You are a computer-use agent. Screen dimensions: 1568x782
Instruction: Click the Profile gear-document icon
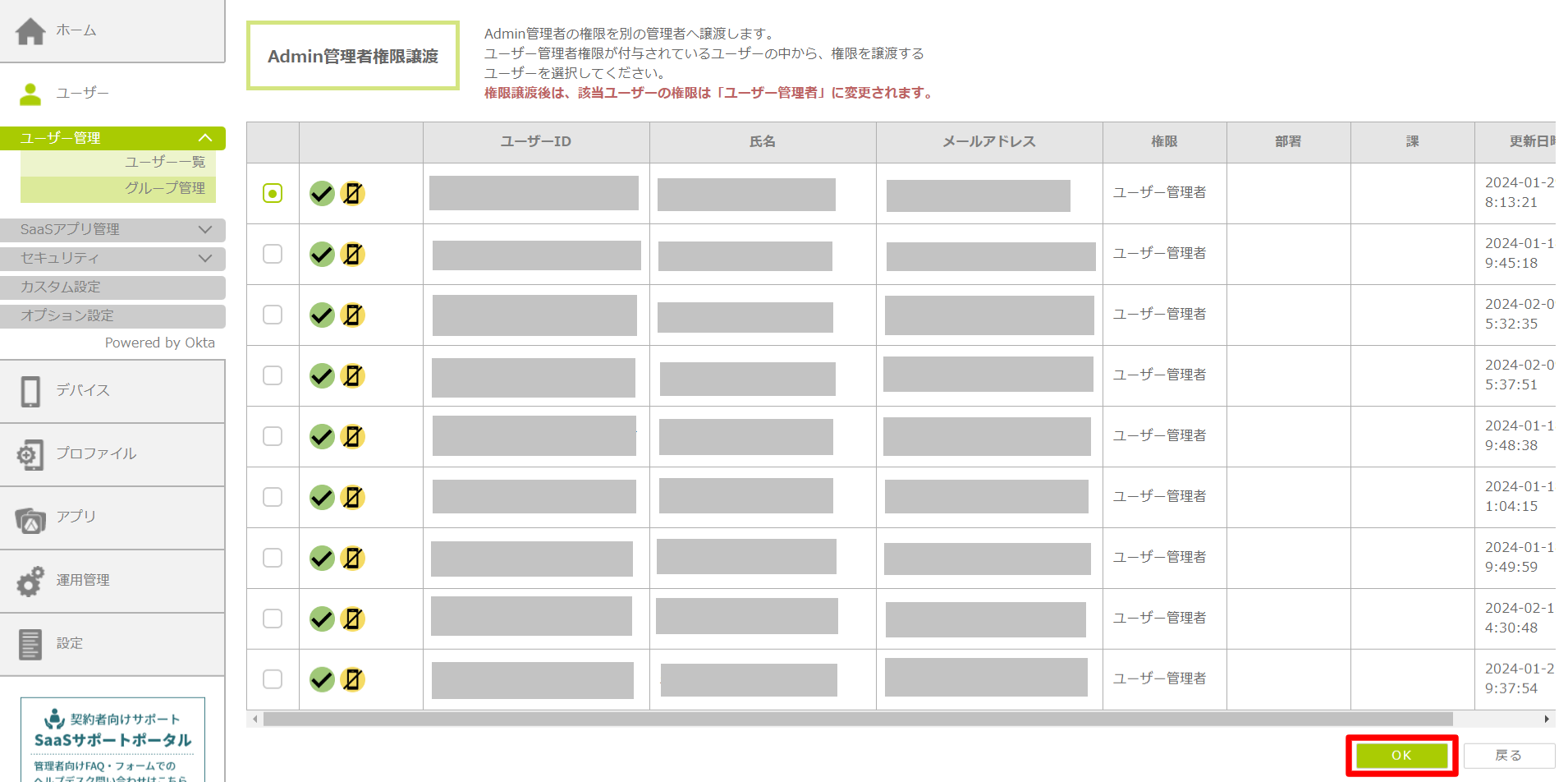tap(30, 454)
